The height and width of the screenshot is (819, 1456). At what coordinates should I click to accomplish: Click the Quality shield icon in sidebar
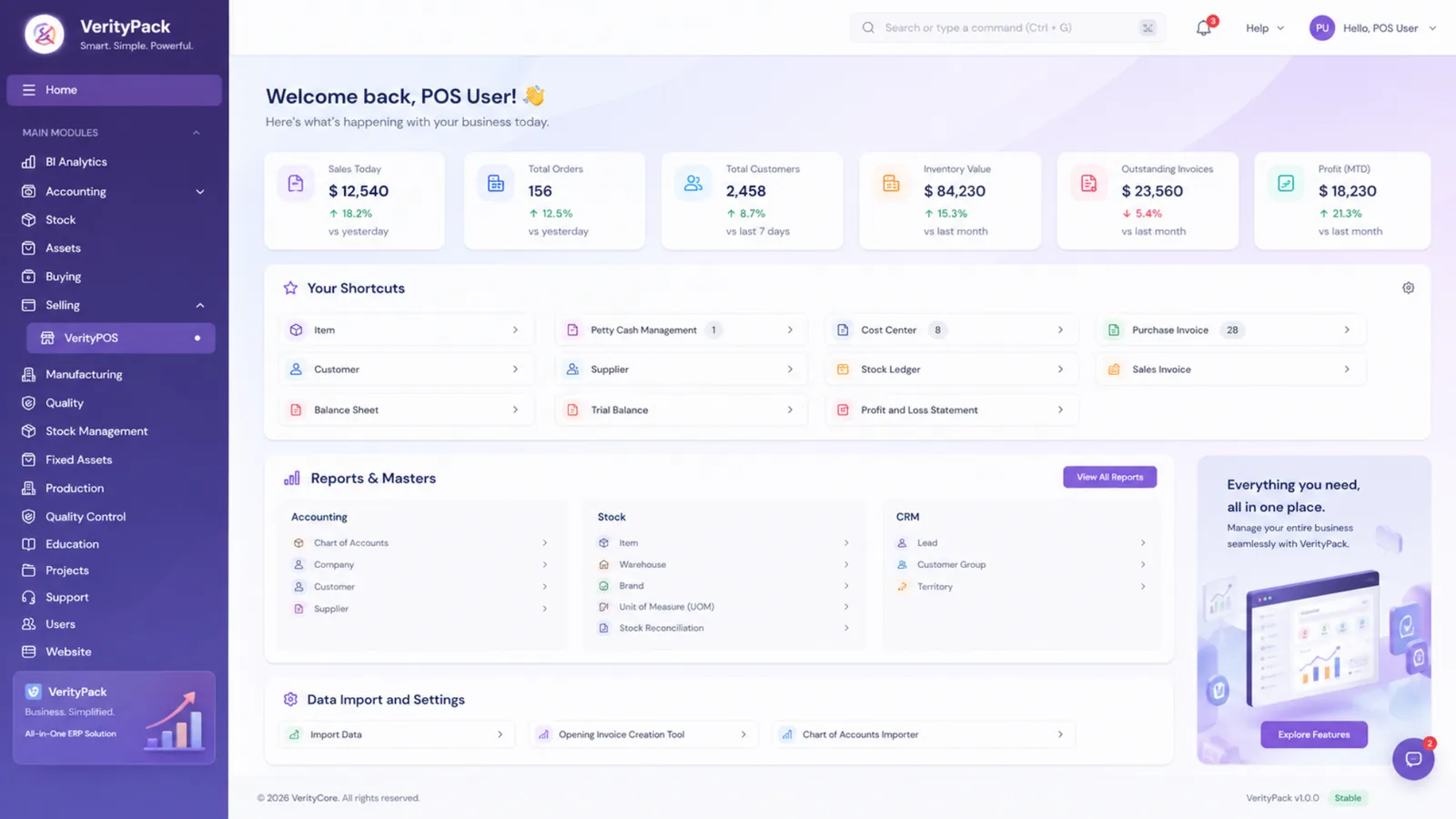(28, 403)
